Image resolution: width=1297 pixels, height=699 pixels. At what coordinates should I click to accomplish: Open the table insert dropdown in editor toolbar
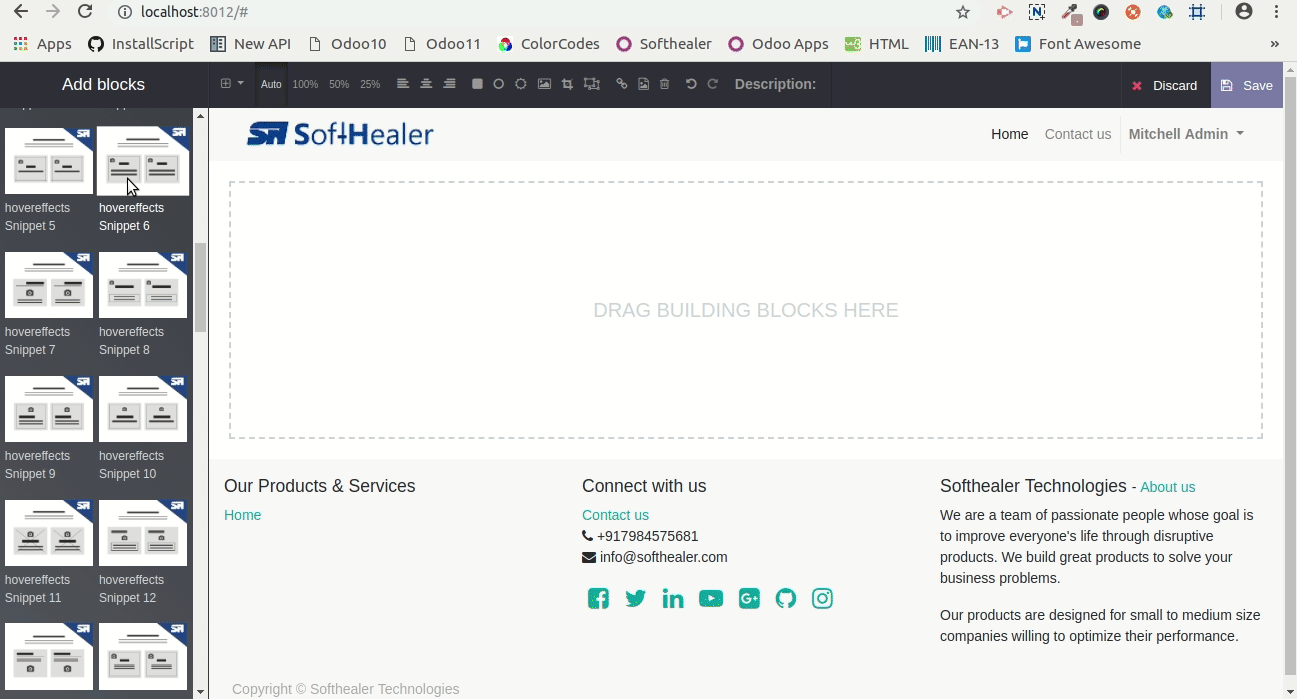pyautogui.click(x=232, y=84)
